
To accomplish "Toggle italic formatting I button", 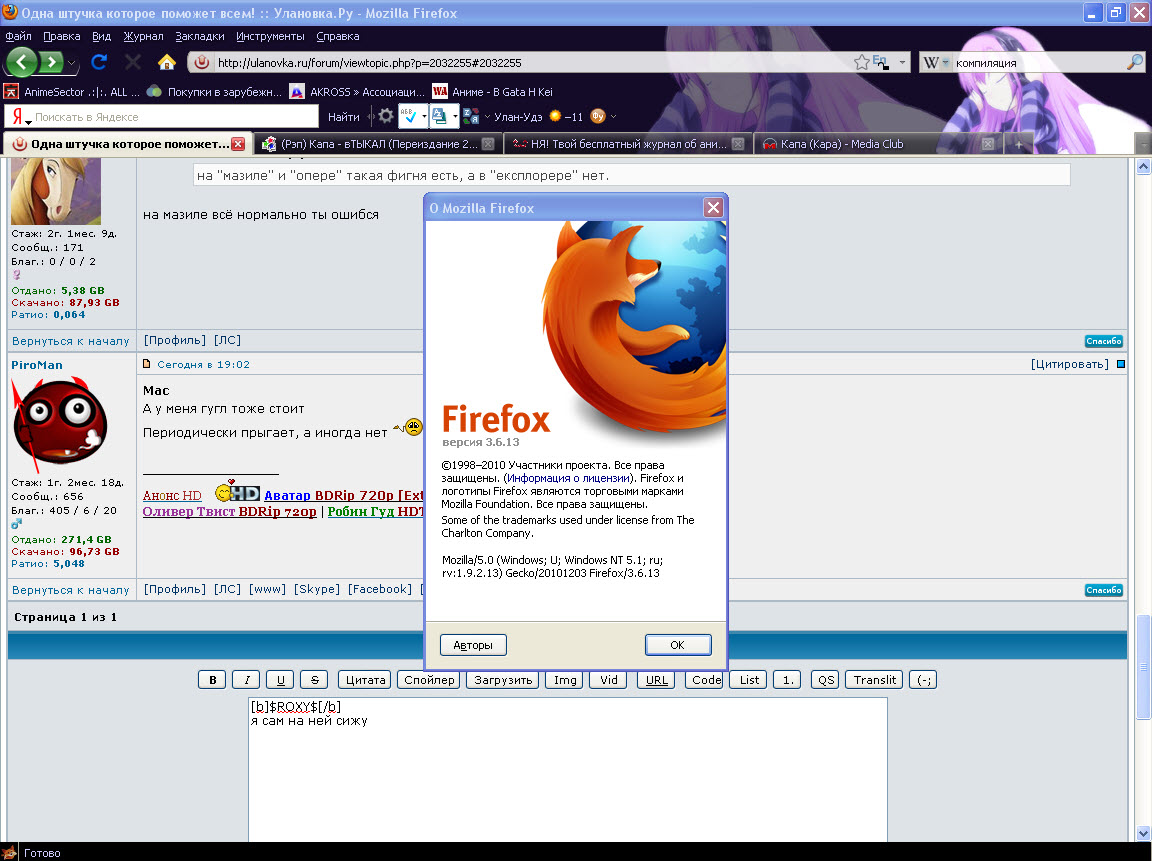I will [246, 680].
